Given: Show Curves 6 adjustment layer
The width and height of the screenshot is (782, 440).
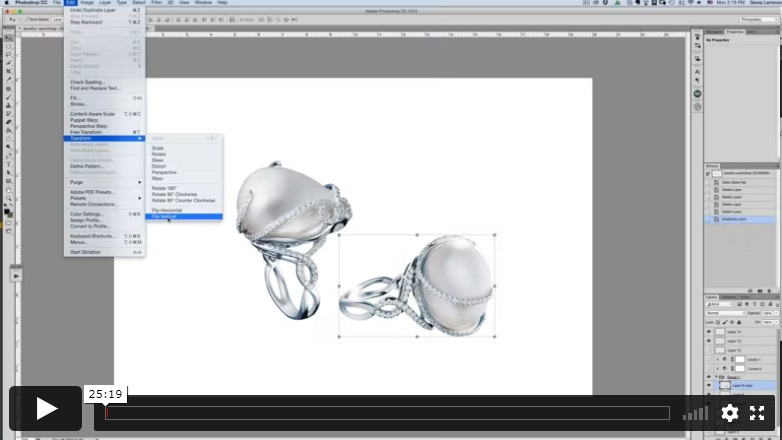Looking at the screenshot, I should 709,369.
